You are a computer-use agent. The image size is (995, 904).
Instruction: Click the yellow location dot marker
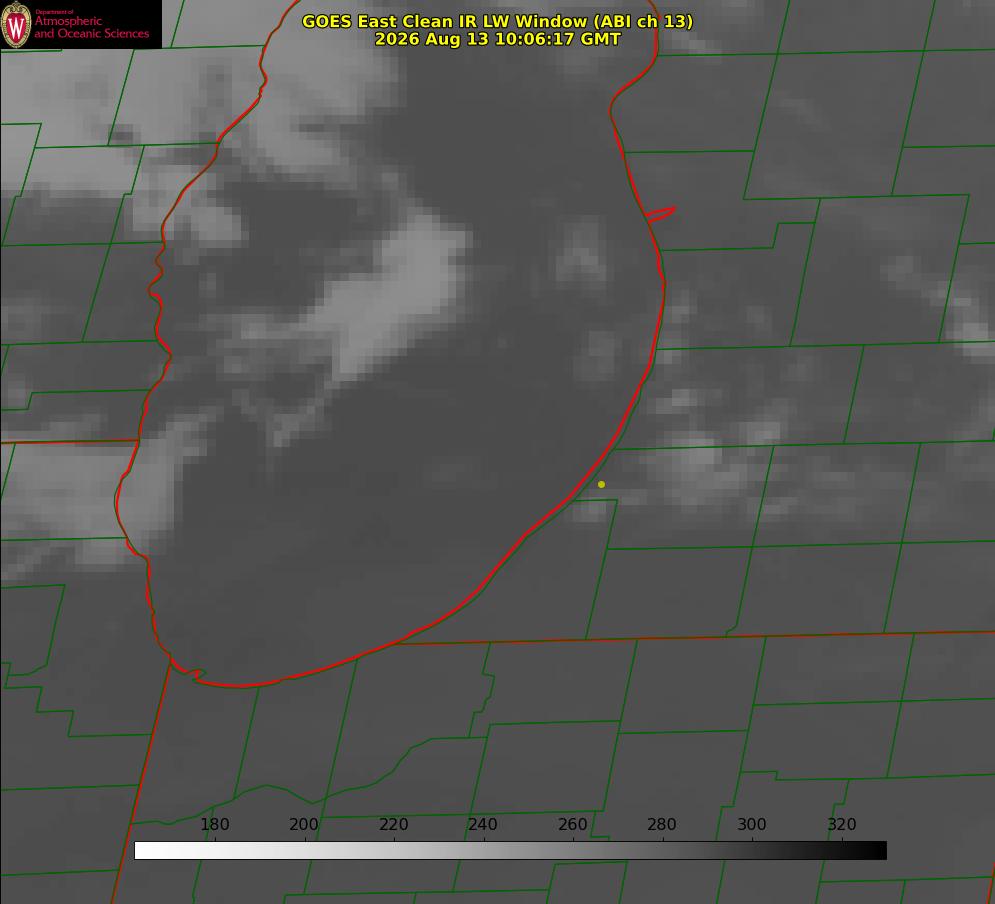point(601,484)
